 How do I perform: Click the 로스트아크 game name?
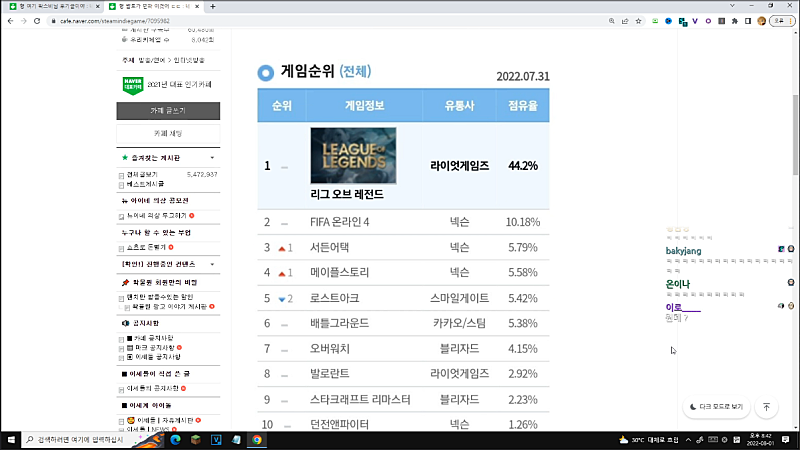pos(335,298)
